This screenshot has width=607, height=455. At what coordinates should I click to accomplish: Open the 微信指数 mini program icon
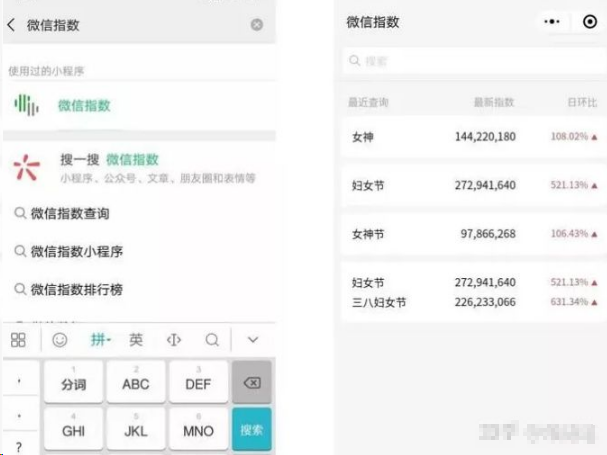(x=28, y=105)
